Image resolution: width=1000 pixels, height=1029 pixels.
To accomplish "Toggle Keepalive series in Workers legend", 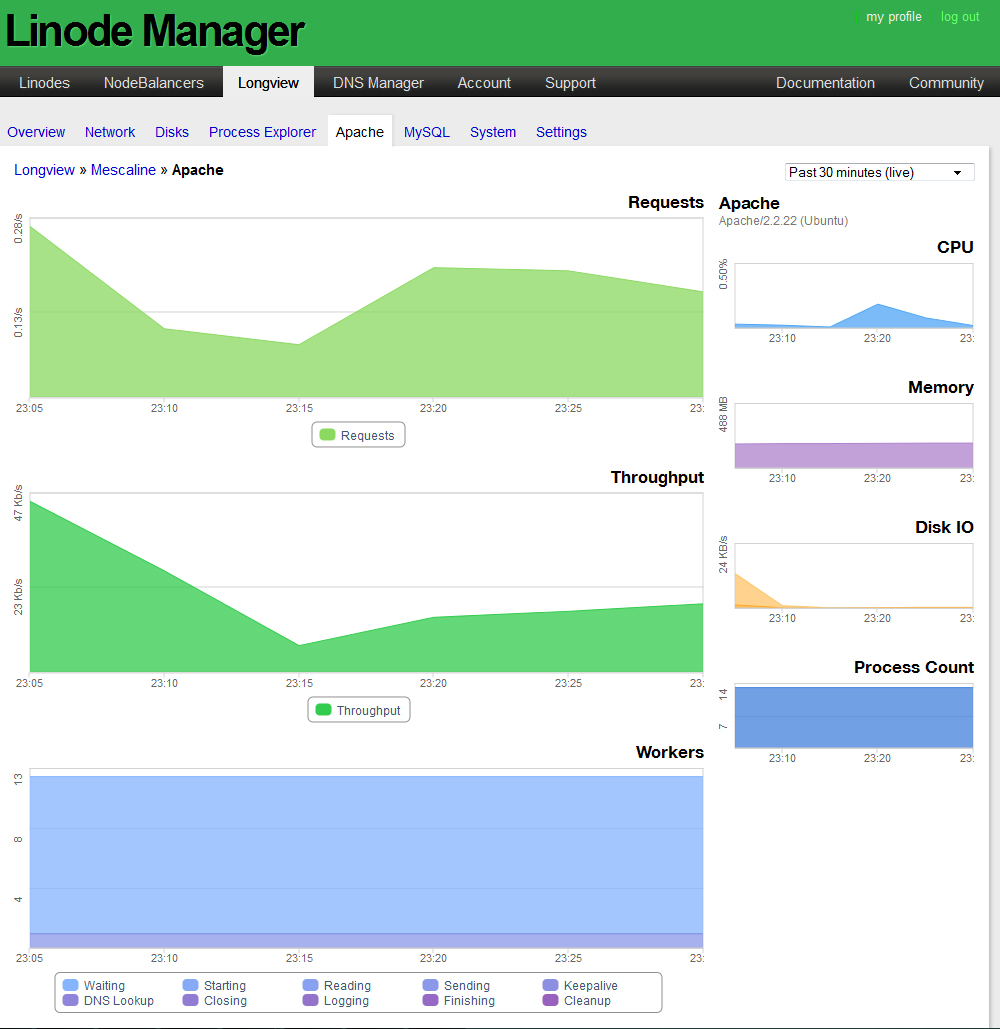I will 551,985.
